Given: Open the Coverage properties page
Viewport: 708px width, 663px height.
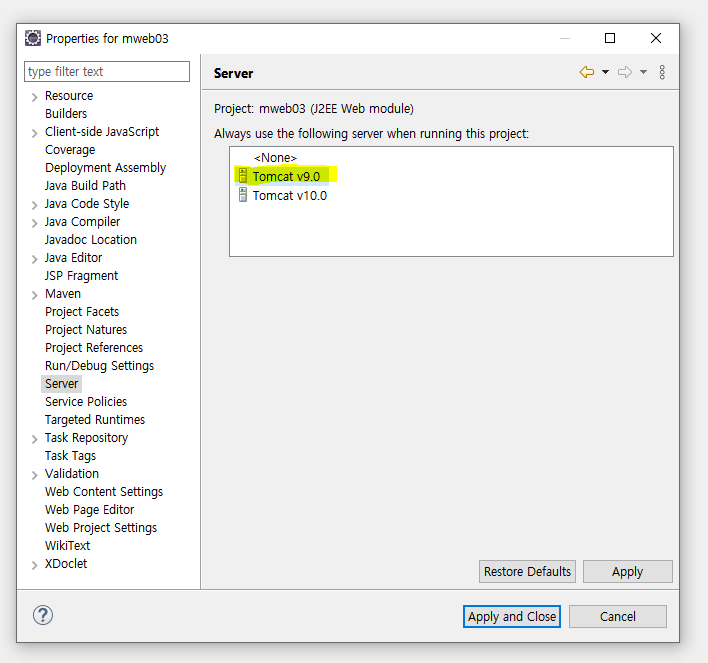Looking at the screenshot, I should [x=70, y=150].
